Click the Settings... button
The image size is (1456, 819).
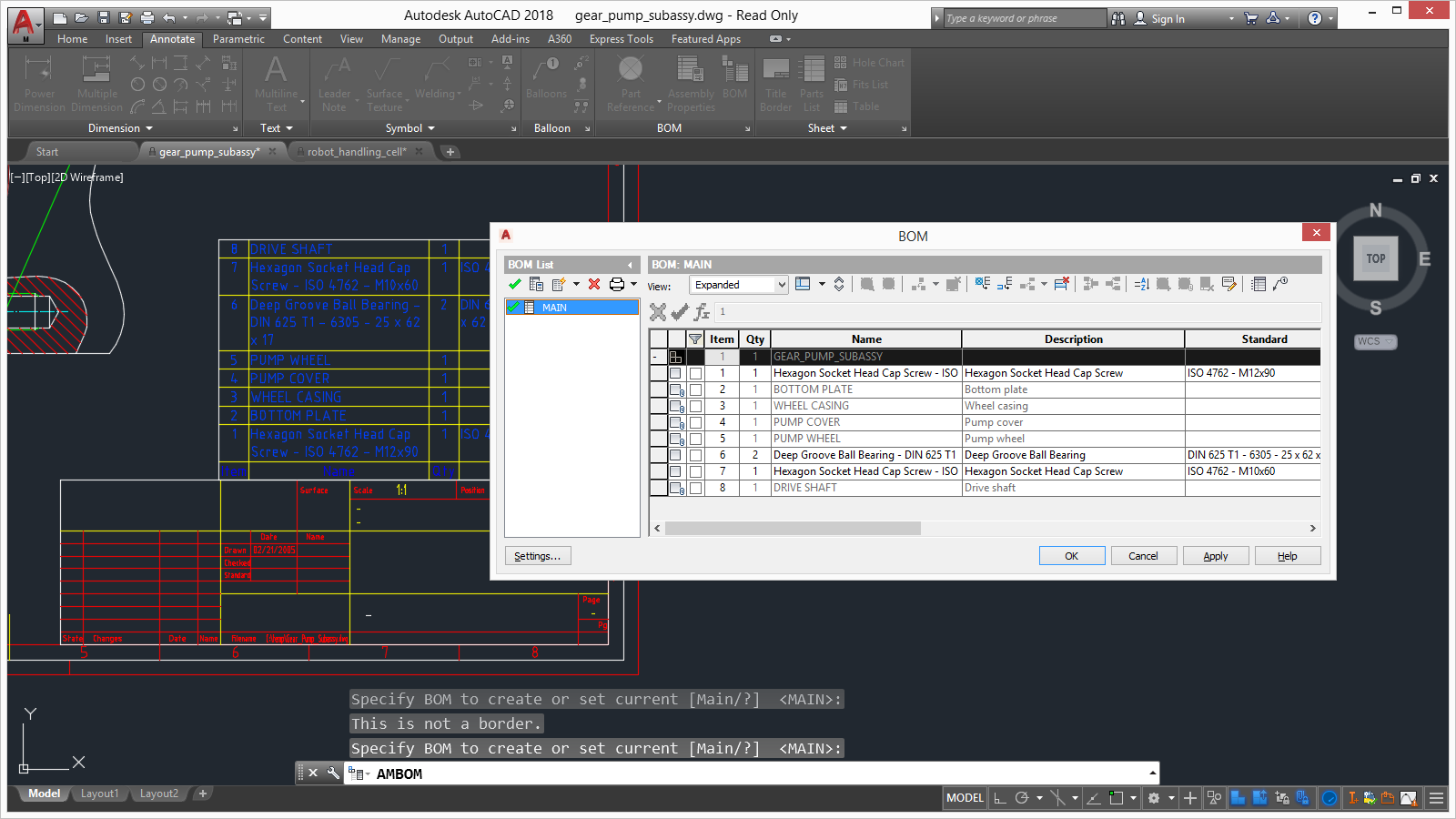coord(537,556)
